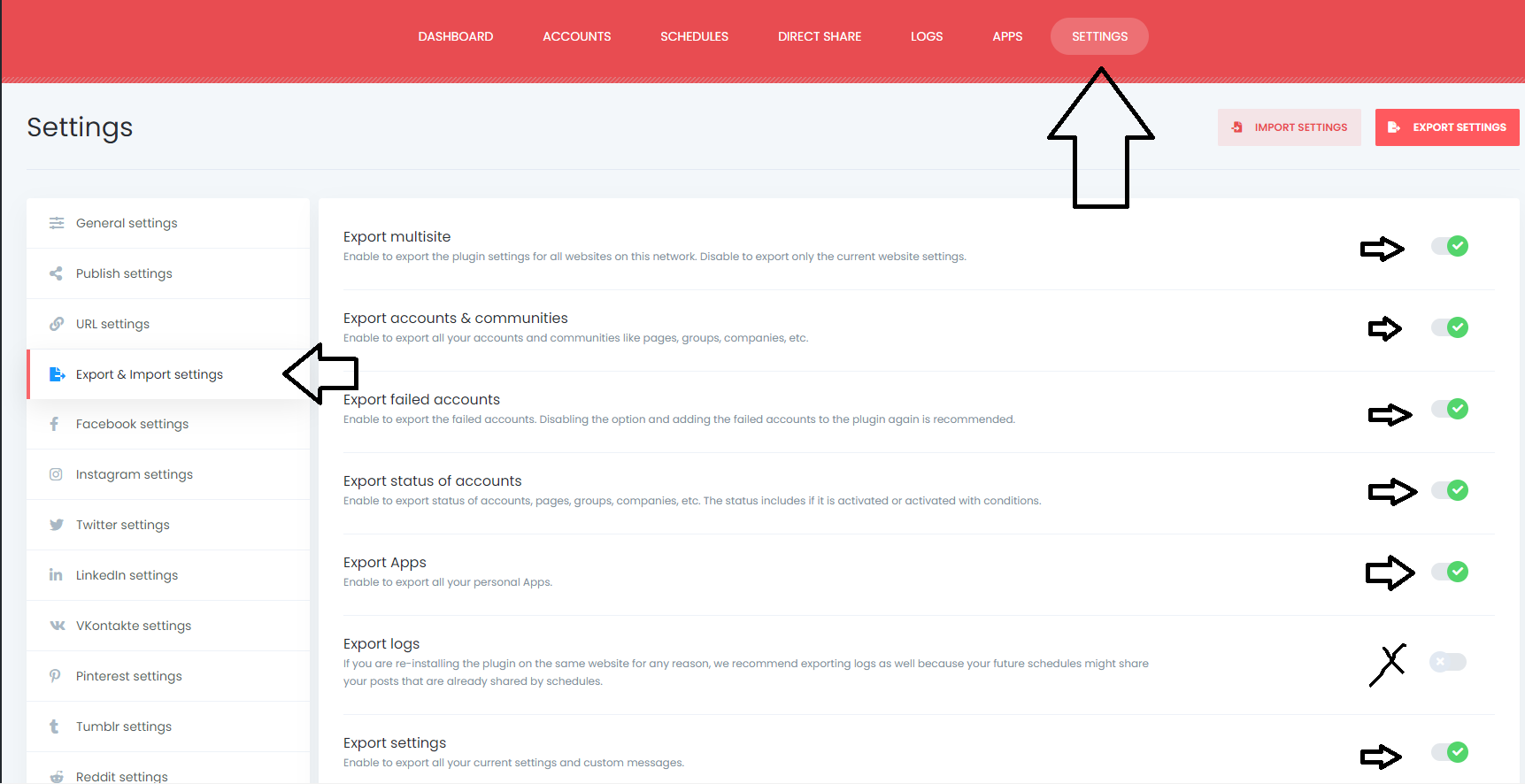Image resolution: width=1525 pixels, height=784 pixels.
Task: Click the Publish settings share icon
Action: point(57,273)
